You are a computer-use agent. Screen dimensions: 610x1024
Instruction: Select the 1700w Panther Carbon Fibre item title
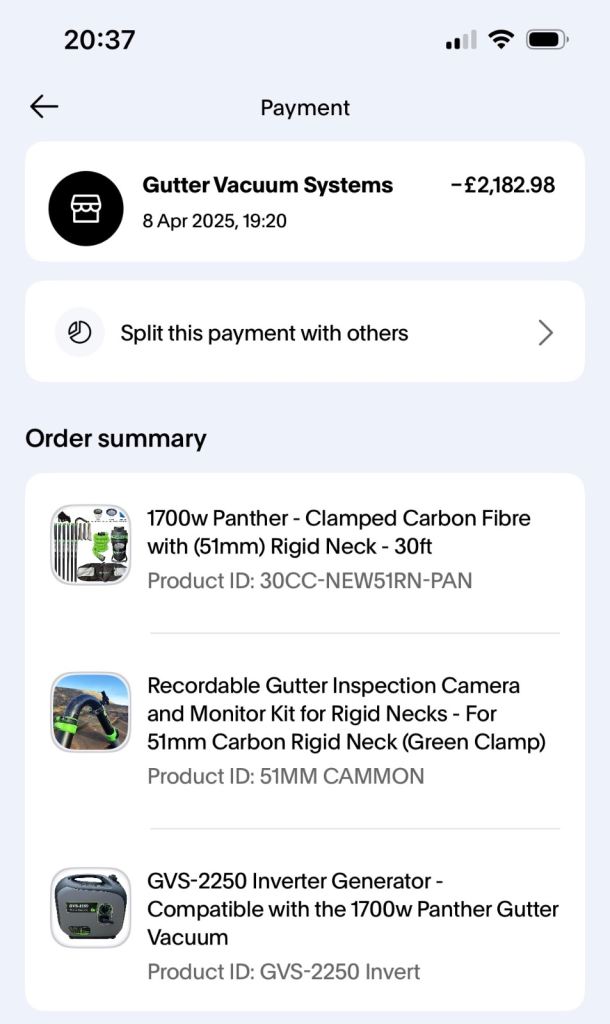tap(338, 532)
